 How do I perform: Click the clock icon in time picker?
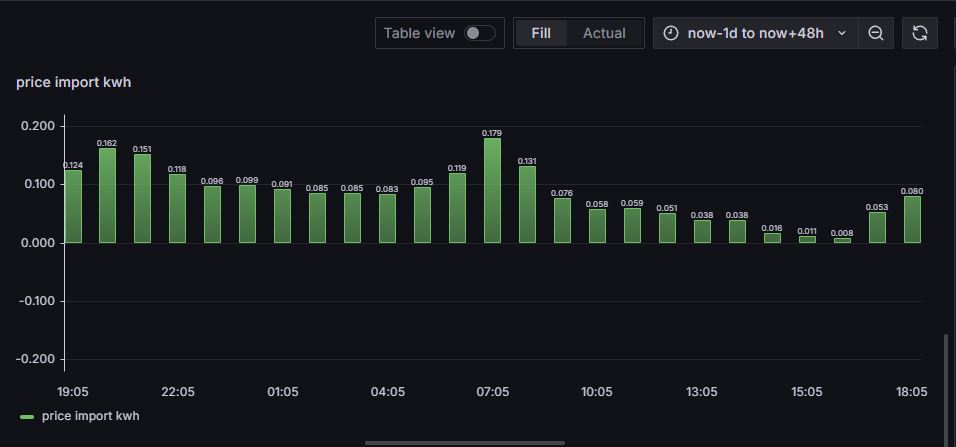pos(670,33)
